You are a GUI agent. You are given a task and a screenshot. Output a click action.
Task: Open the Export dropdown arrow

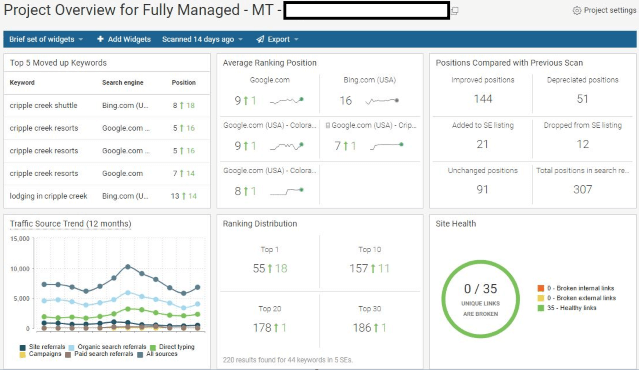point(296,40)
